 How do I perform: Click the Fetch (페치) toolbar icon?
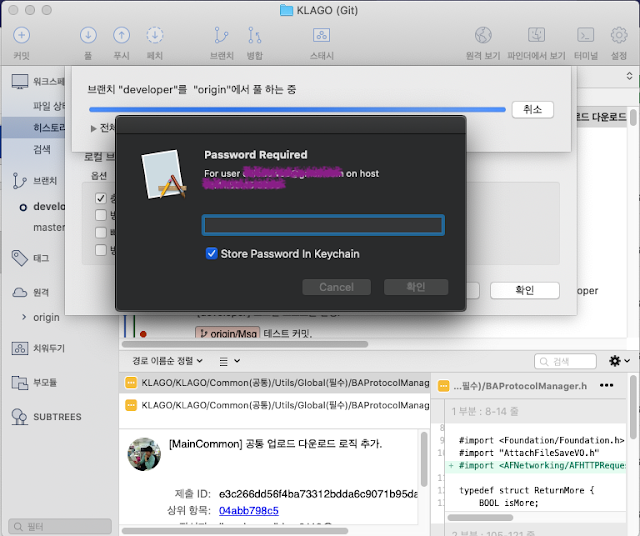(155, 35)
